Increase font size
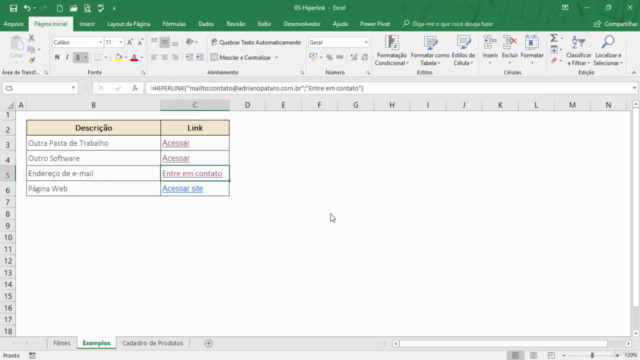The image size is (640, 360). 130,42
